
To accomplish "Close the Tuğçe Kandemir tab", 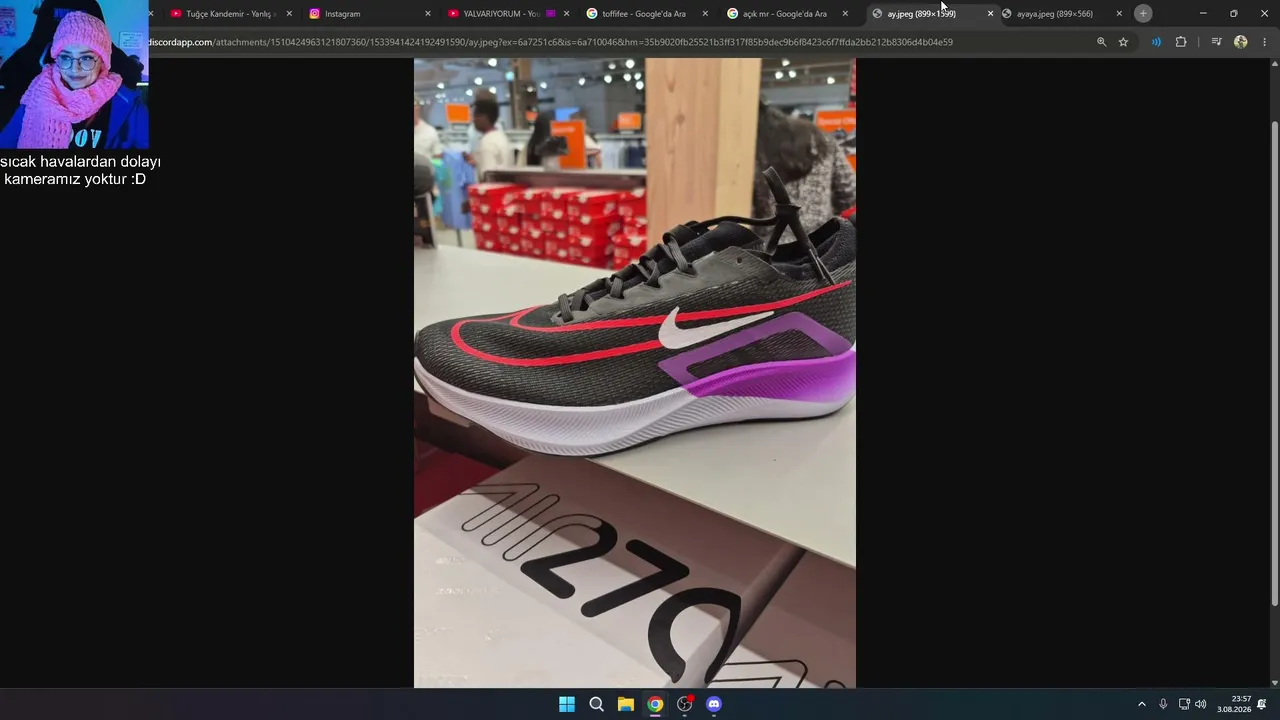I will 289,14.
